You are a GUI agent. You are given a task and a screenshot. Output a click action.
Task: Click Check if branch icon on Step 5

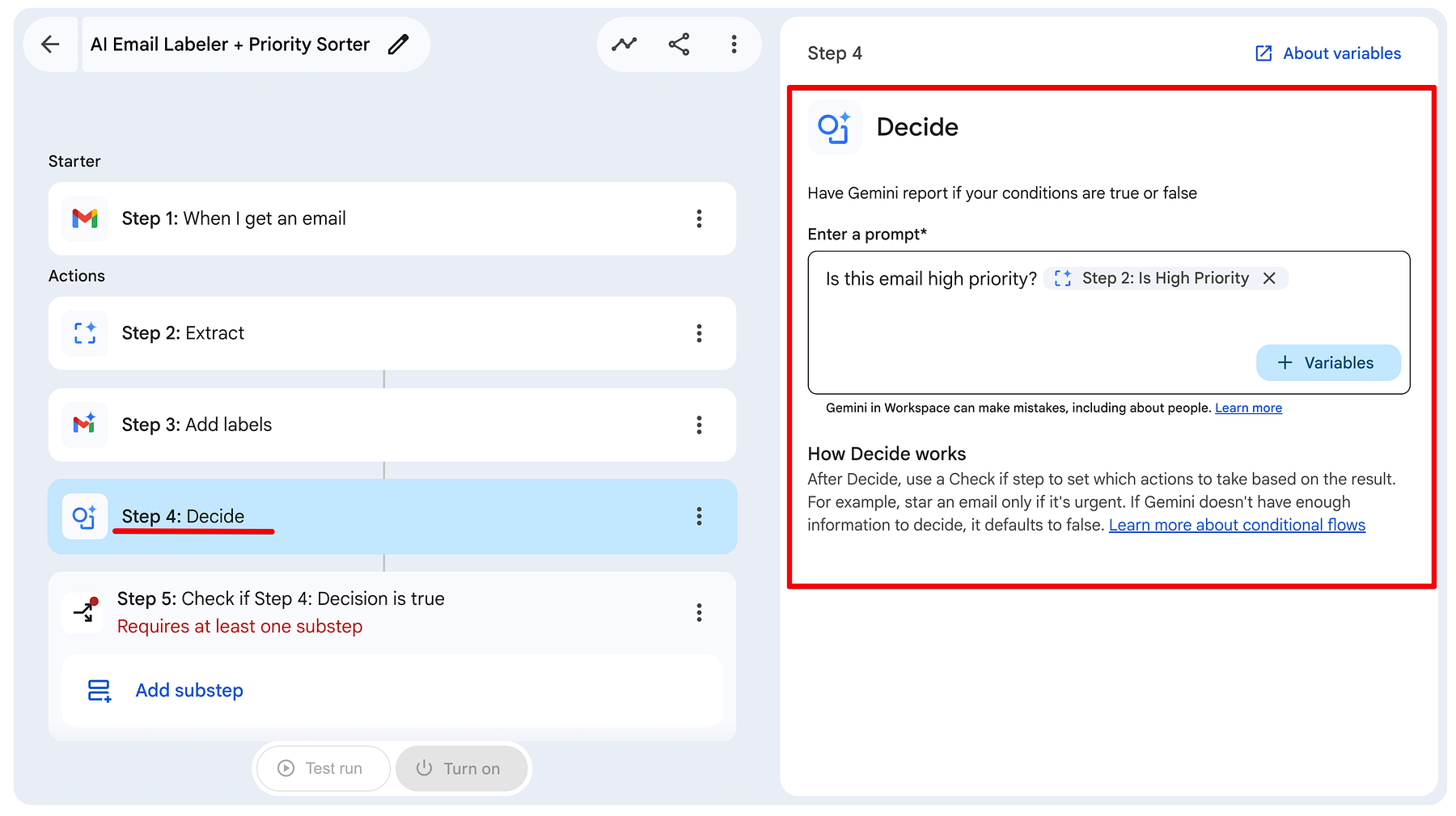(x=85, y=612)
